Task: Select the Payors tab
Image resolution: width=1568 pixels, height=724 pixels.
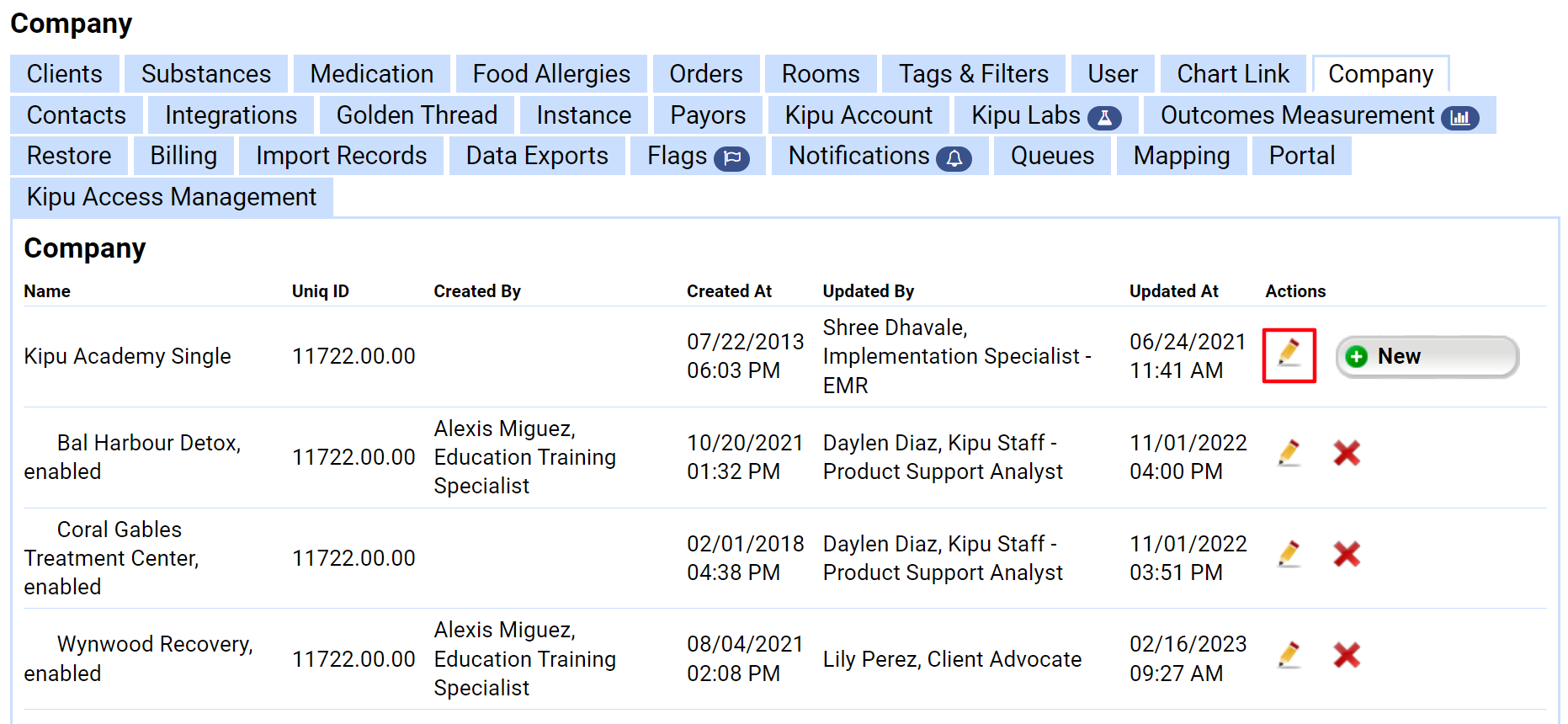Action: pos(707,115)
